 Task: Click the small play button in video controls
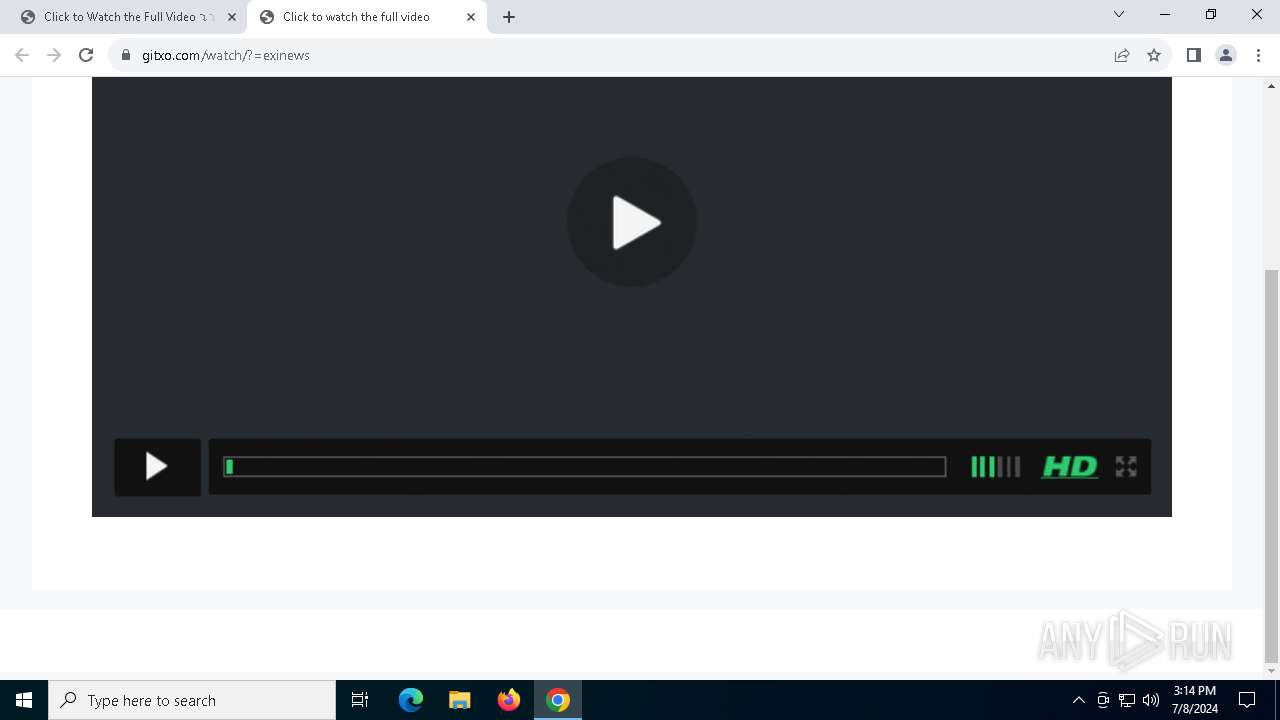tap(157, 467)
